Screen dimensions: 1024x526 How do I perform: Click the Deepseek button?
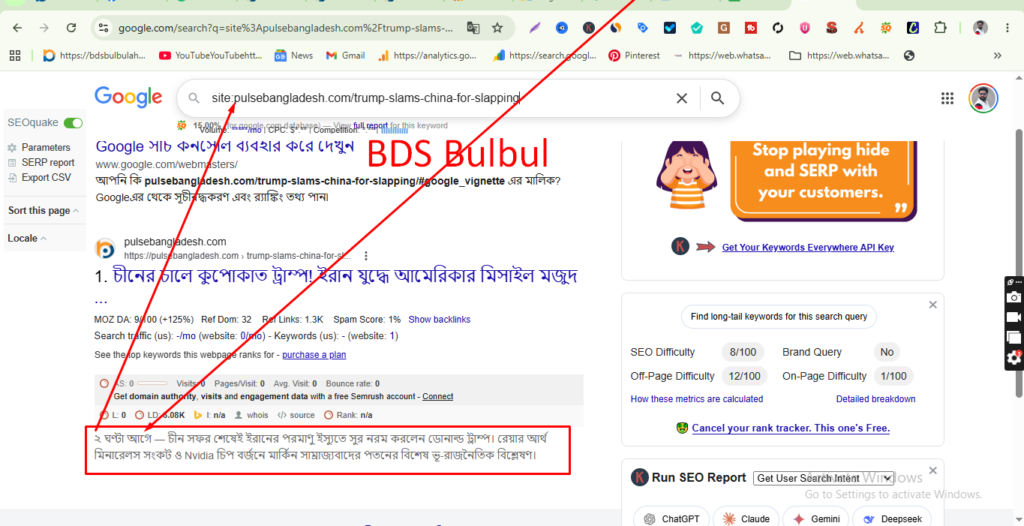892,519
